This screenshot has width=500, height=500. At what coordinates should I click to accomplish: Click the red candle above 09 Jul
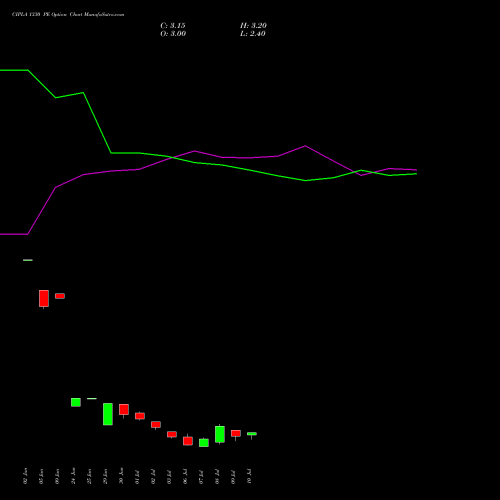(x=236, y=433)
